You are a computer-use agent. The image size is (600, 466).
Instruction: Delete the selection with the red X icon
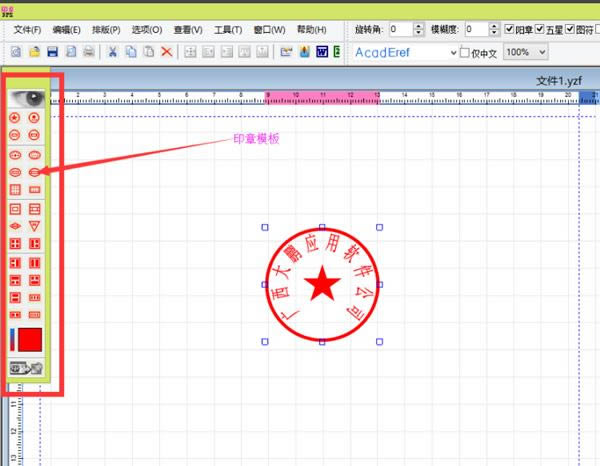pyautogui.click(x=166, y=52)
